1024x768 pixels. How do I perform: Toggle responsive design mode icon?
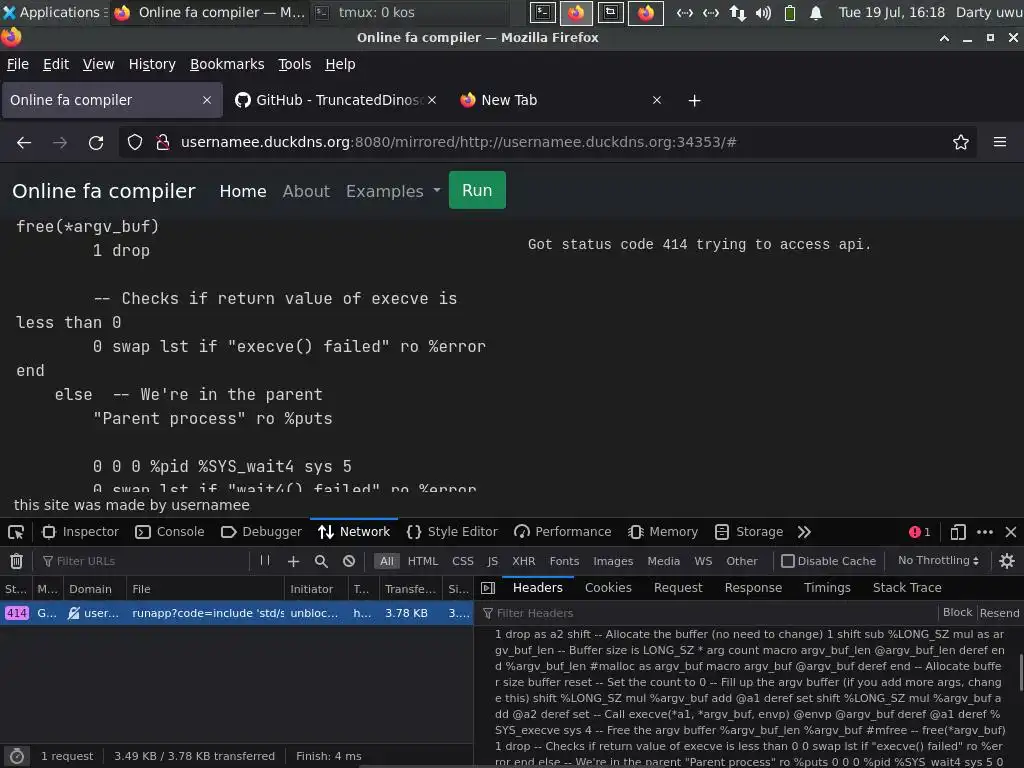tap(957, 532)
